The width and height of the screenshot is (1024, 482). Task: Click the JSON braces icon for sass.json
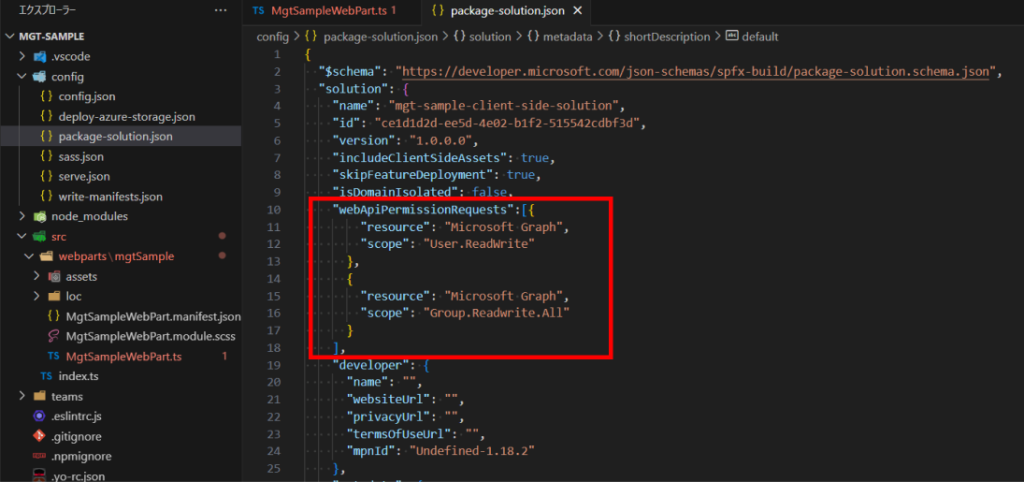tap(46, 156)
